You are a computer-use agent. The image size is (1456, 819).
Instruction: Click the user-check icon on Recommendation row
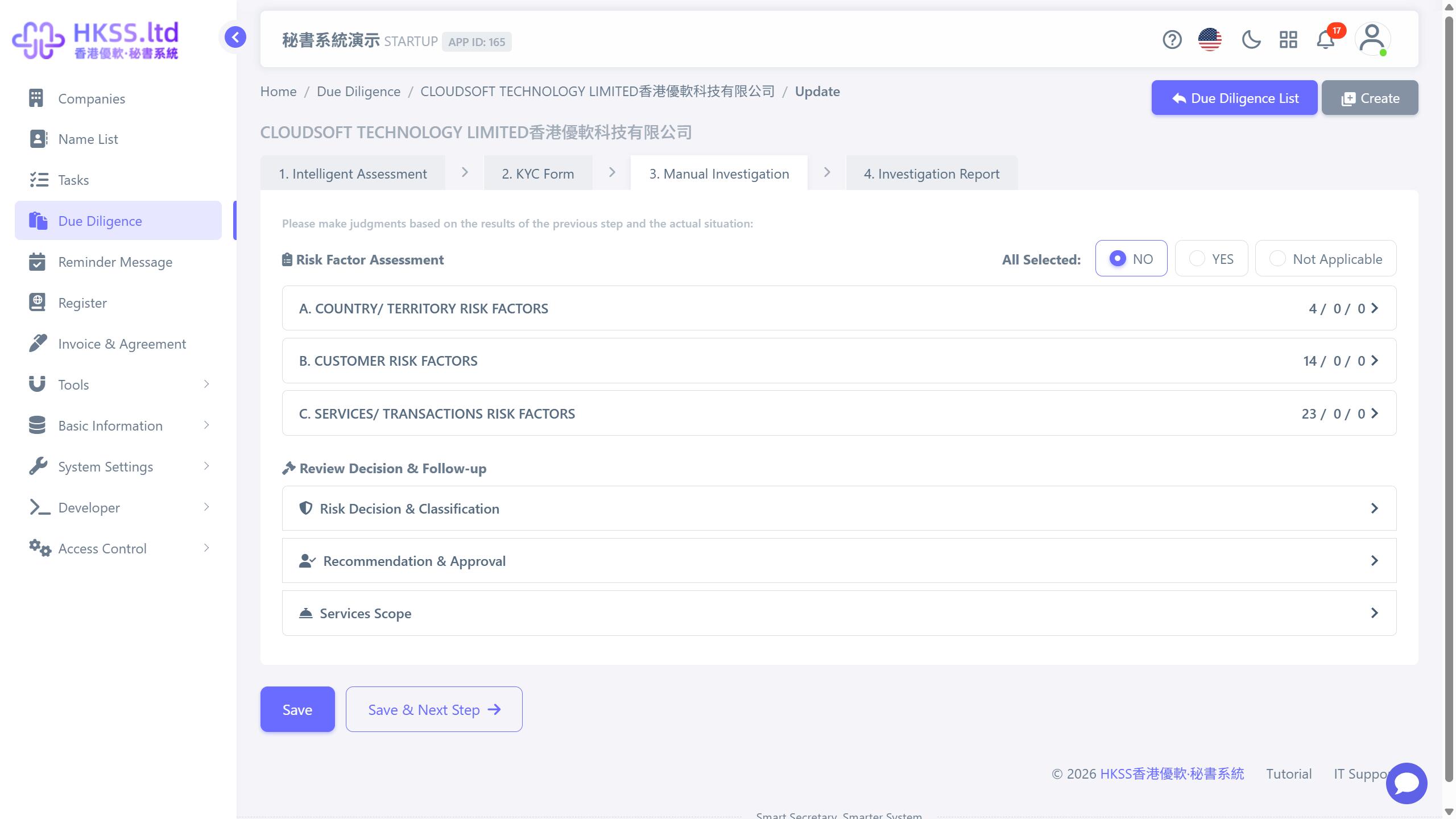(x=307, y=561)
